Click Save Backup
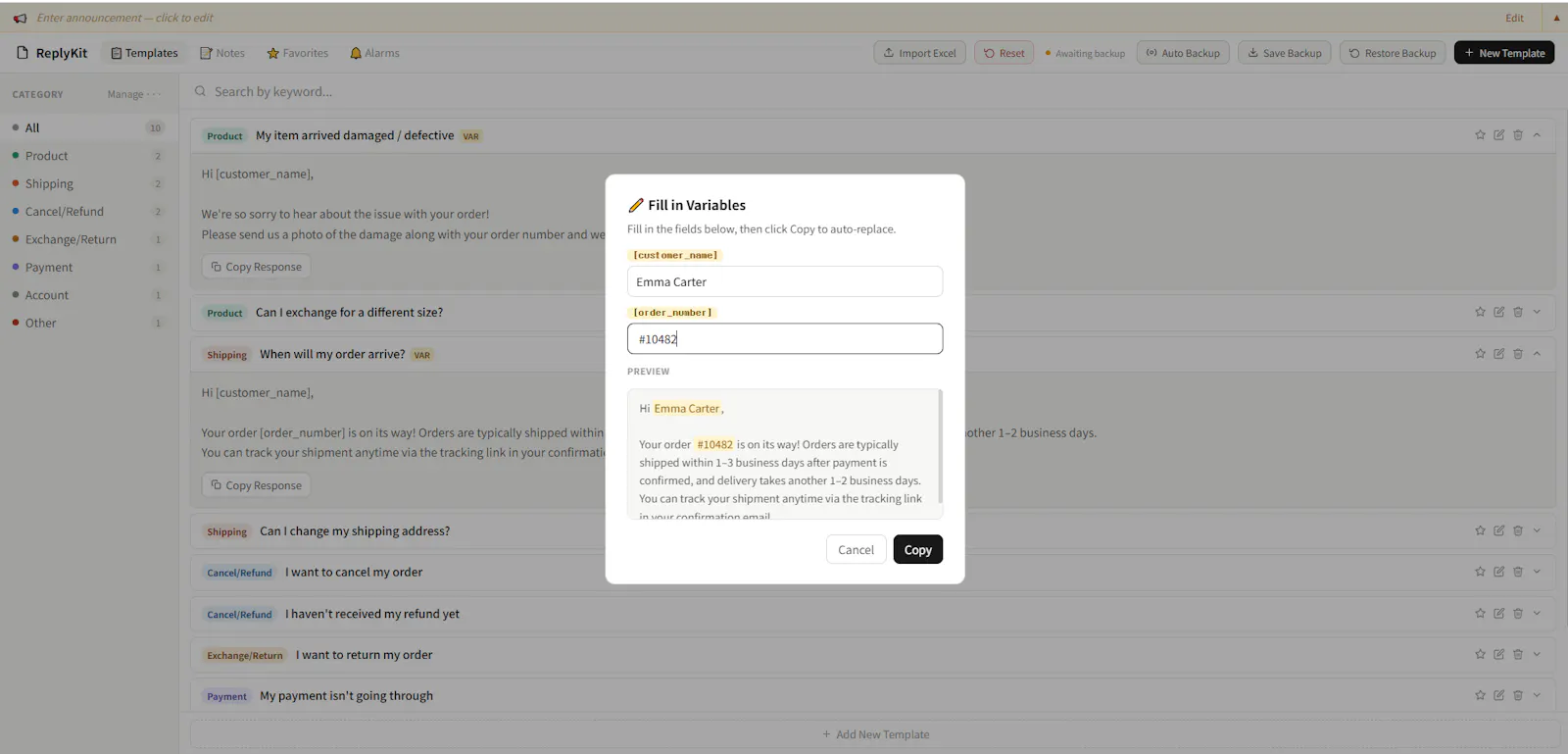 click(x=1284, y=53)
